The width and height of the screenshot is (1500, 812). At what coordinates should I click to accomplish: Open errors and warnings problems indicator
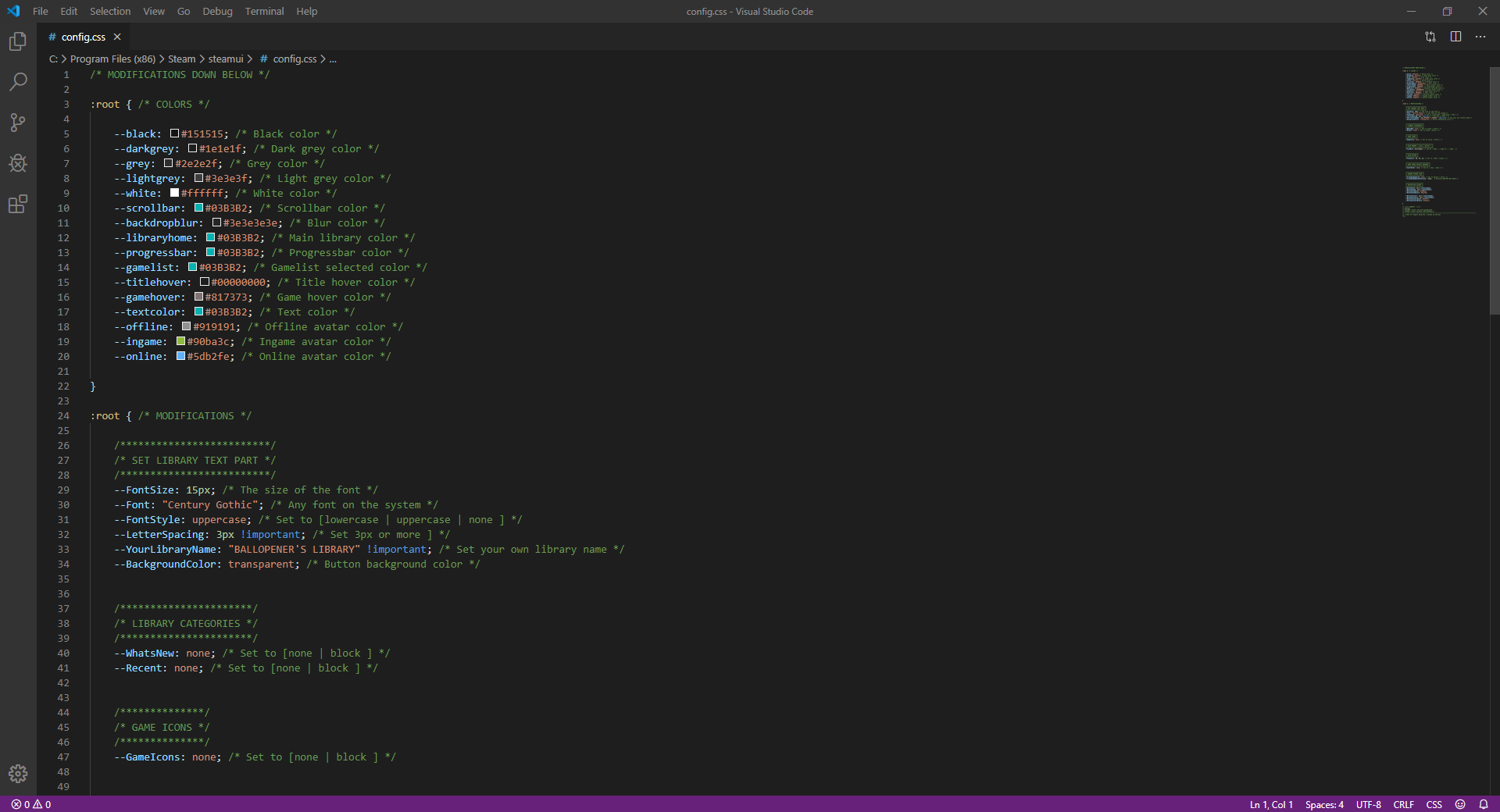click(x=31, y=804)
